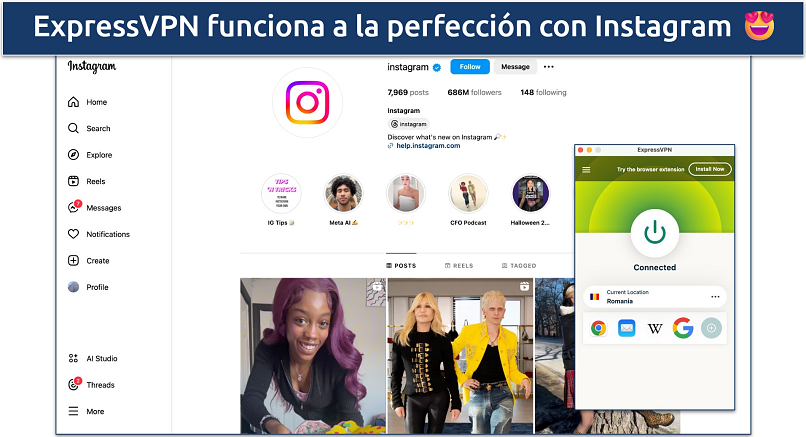Open the post with purple-haired woman

pyautogui.click(x=313, y=356)
